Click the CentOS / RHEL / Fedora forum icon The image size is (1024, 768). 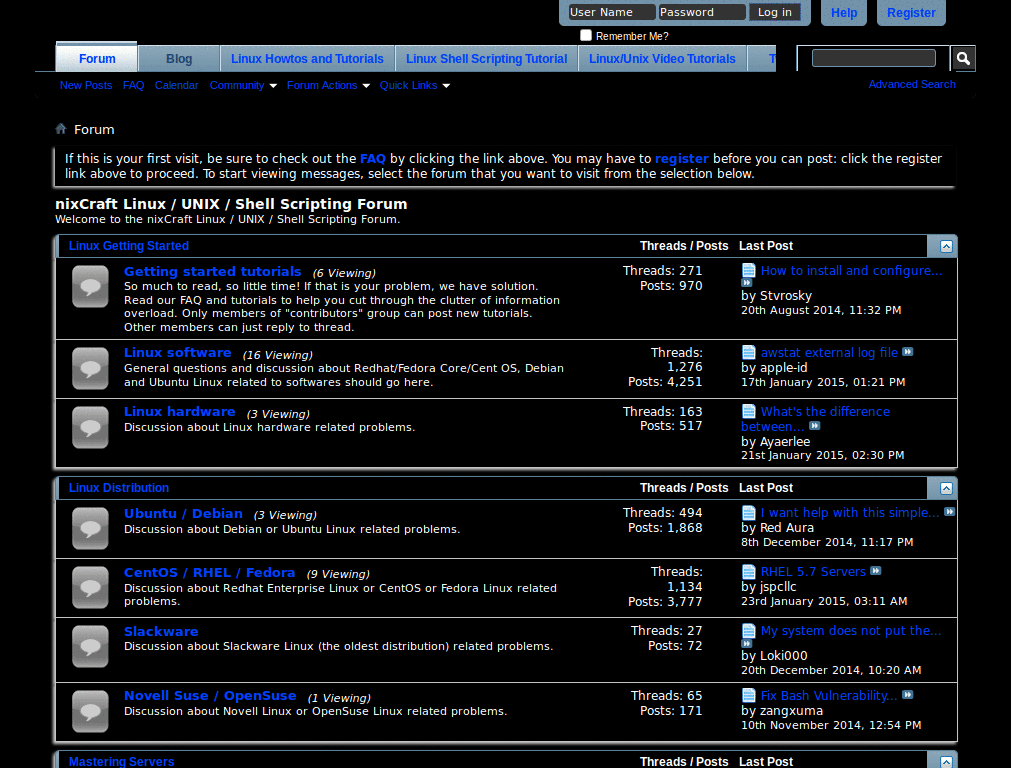coord(90,587)
